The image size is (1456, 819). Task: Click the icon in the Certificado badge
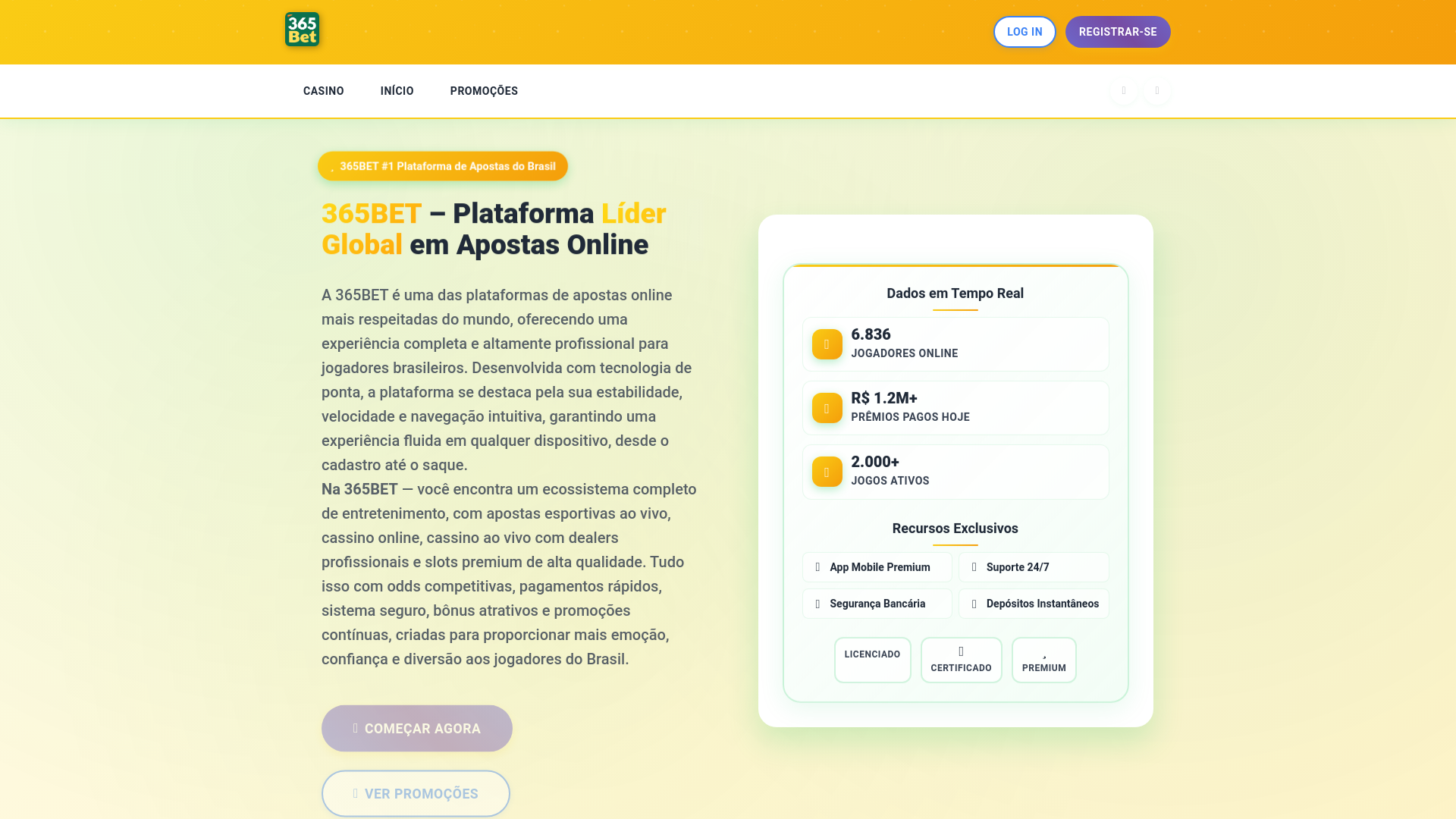click(961, 651)
